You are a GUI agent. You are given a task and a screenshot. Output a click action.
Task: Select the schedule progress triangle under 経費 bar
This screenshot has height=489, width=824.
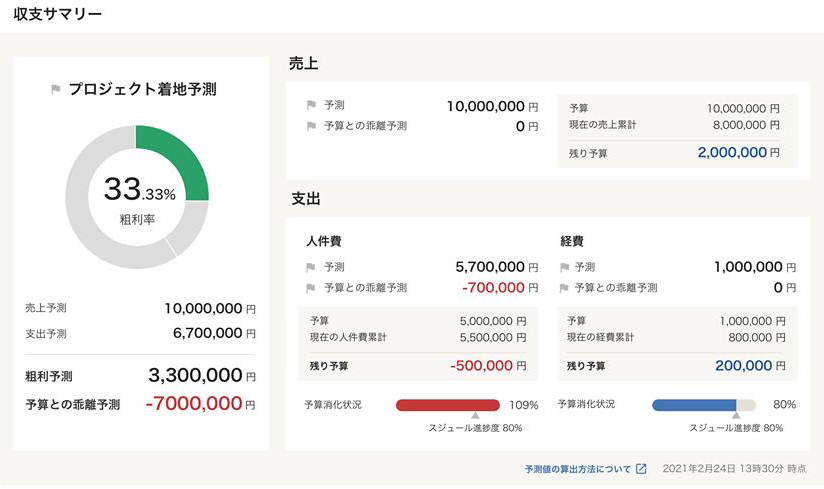coord(736,416)
